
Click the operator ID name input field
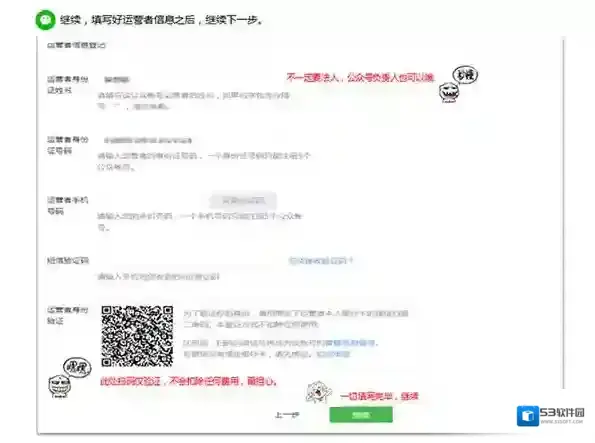coord(190,80)
